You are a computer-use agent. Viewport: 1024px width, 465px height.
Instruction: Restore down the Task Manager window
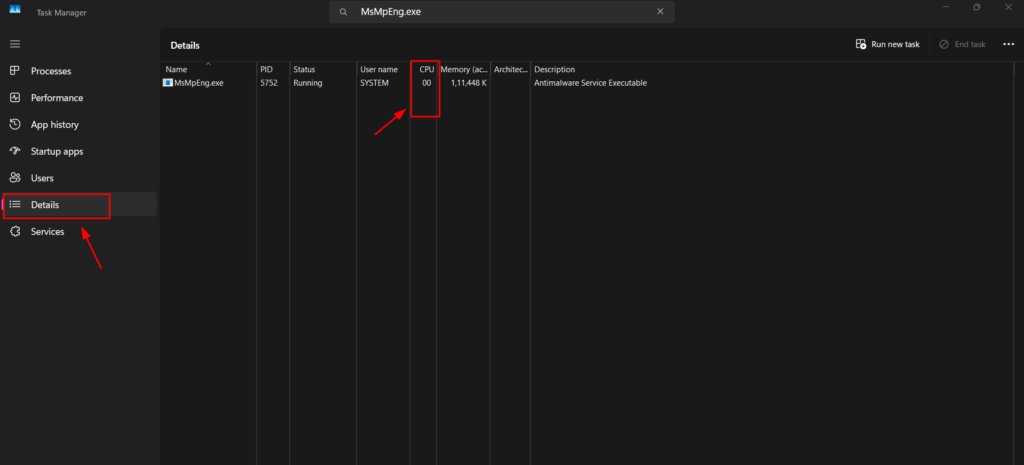(x=977, y=7)
